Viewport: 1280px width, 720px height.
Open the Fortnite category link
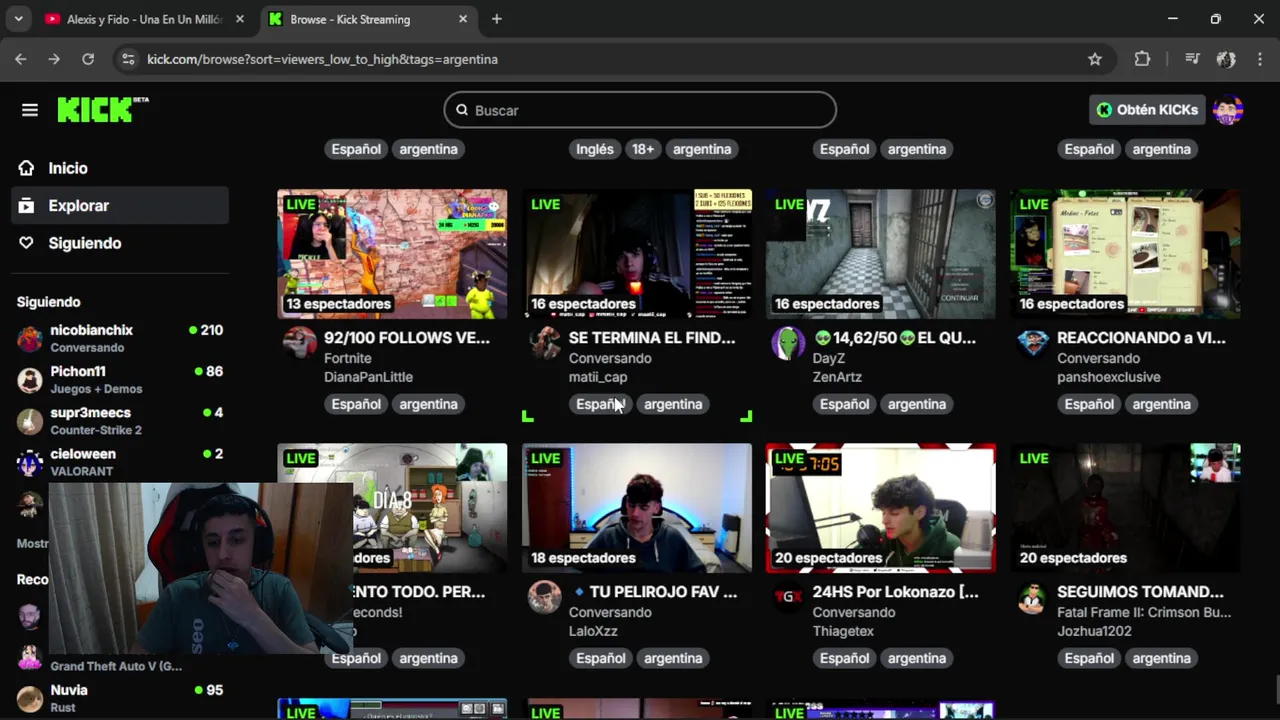[348, 358]
